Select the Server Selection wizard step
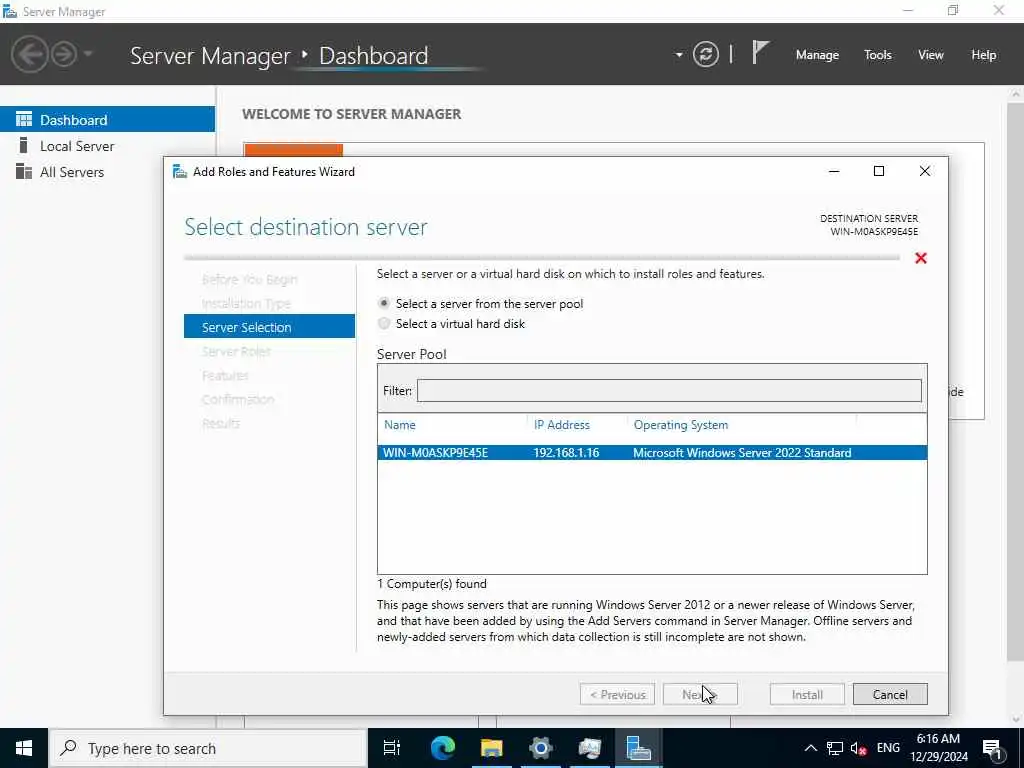The height and width of the screenshot is (768, 1024). (x=269, y=327)
